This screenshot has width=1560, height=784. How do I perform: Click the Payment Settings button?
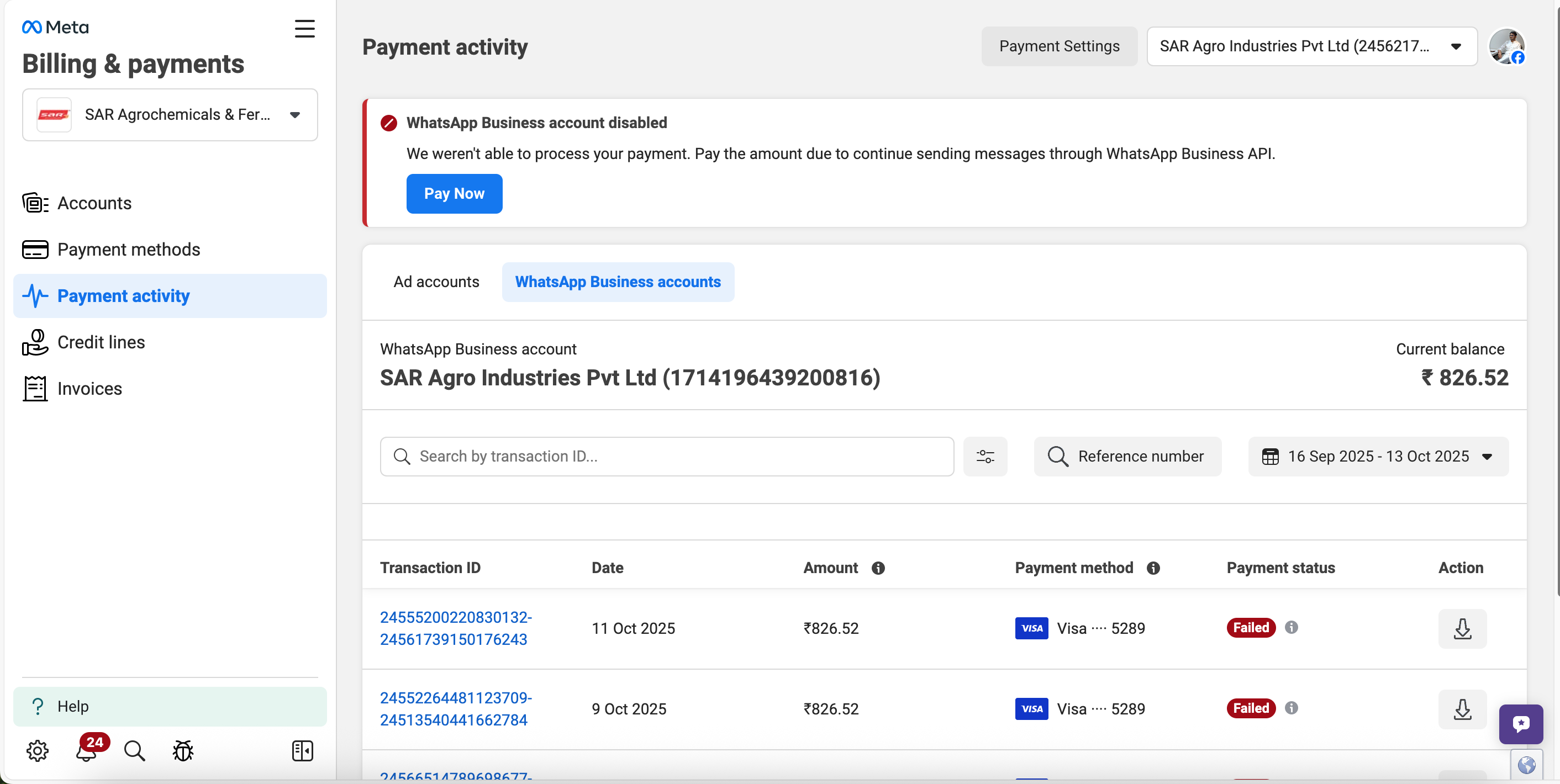(x=1058, y=46)
